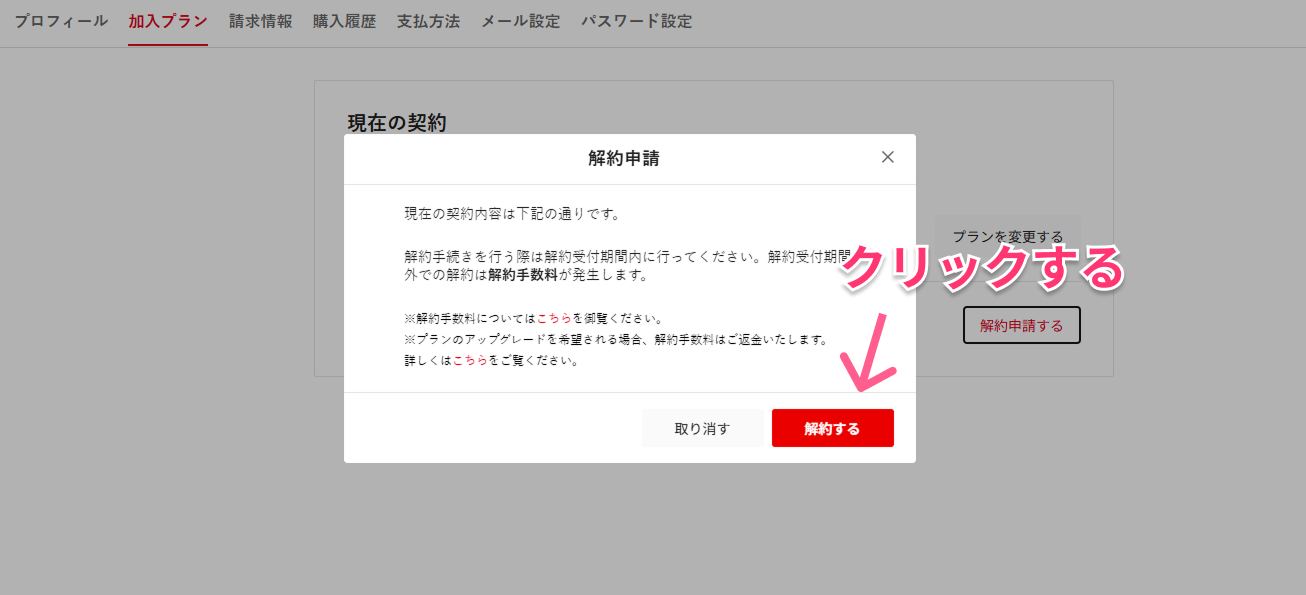
Task: Open こちら link about 解約手数料 details
Action: (x=555, y=318)
